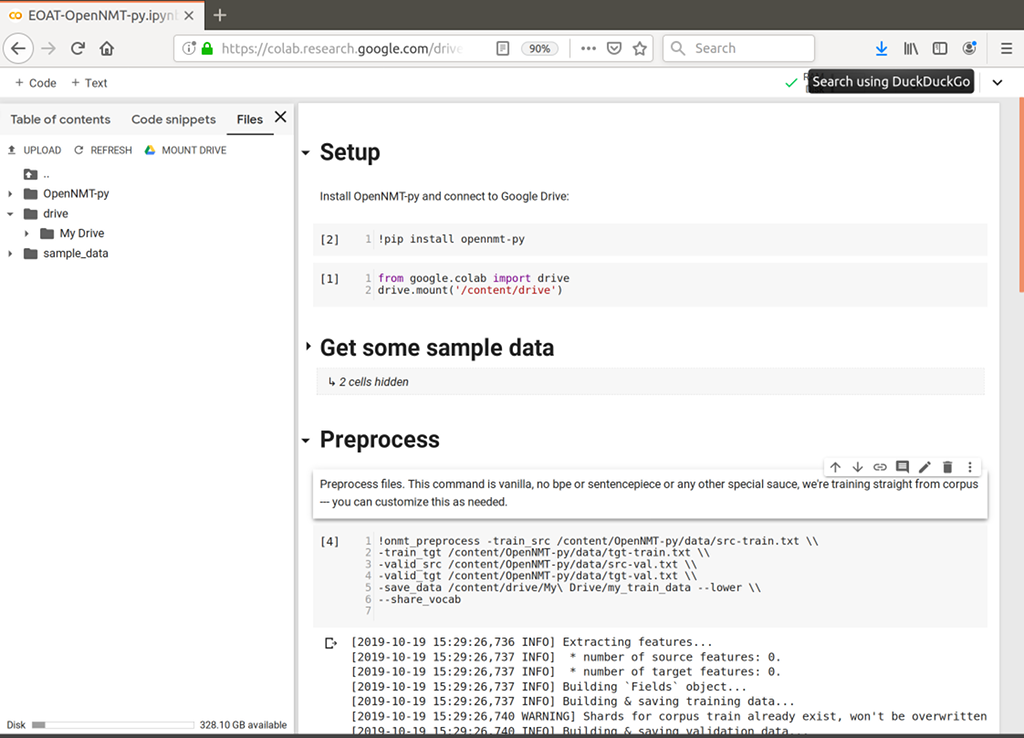Select the drive.mount code cell
The image size is (1024, 738).
point(650,284)
